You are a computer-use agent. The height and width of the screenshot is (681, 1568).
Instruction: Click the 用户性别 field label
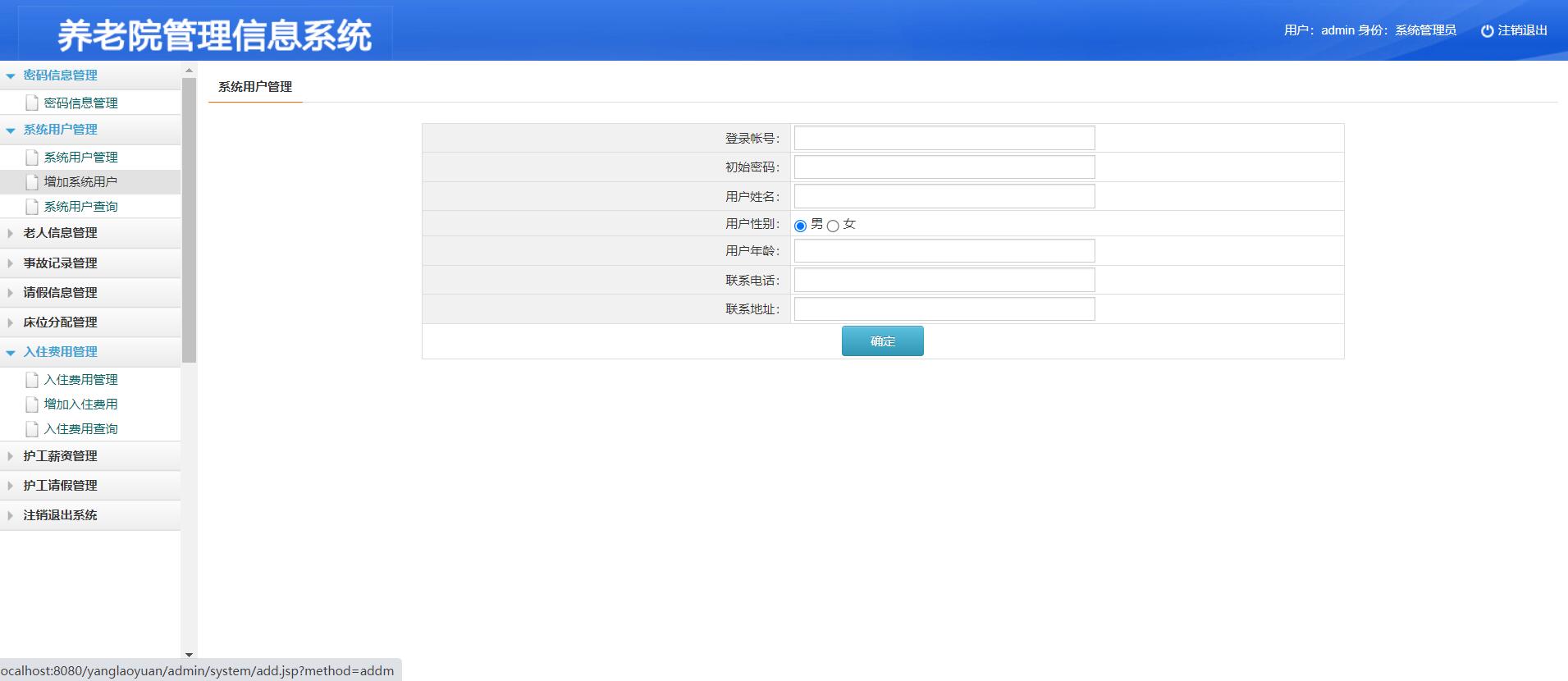coord(752,223)
